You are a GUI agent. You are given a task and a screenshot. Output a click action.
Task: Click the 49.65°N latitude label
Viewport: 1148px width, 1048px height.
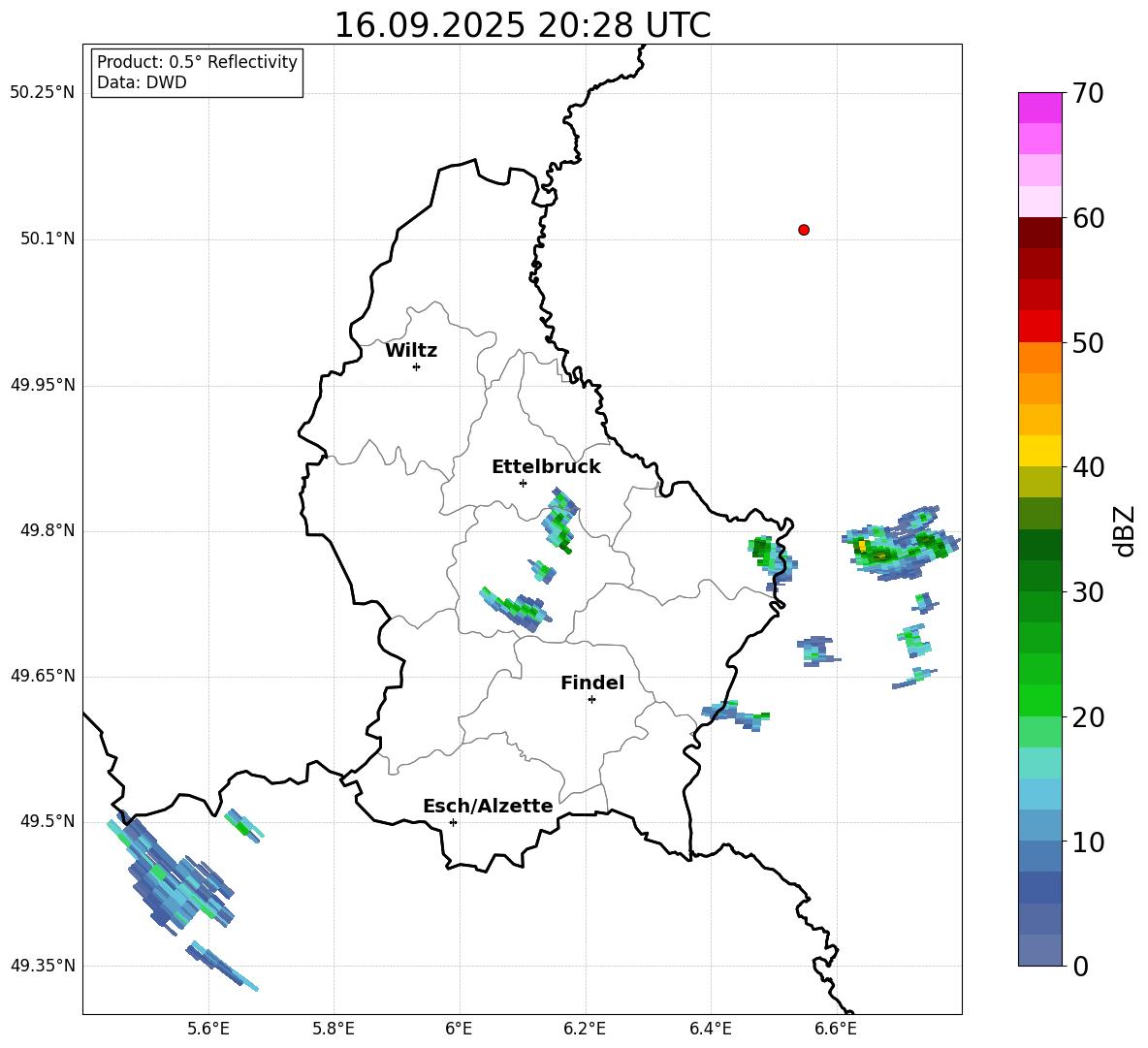[43, 676]
